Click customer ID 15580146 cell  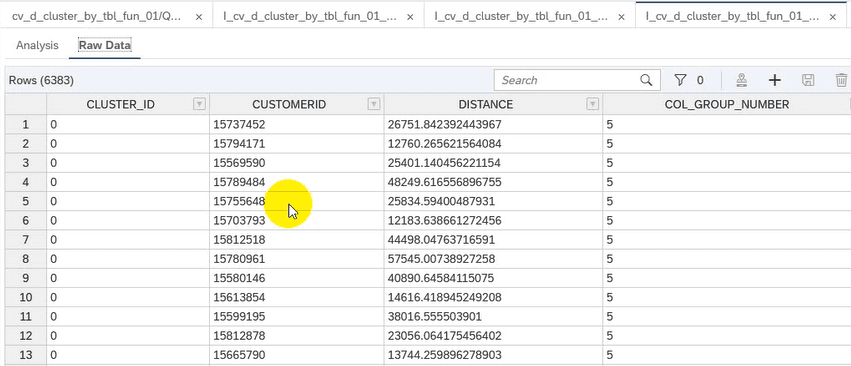pos(297,278)
